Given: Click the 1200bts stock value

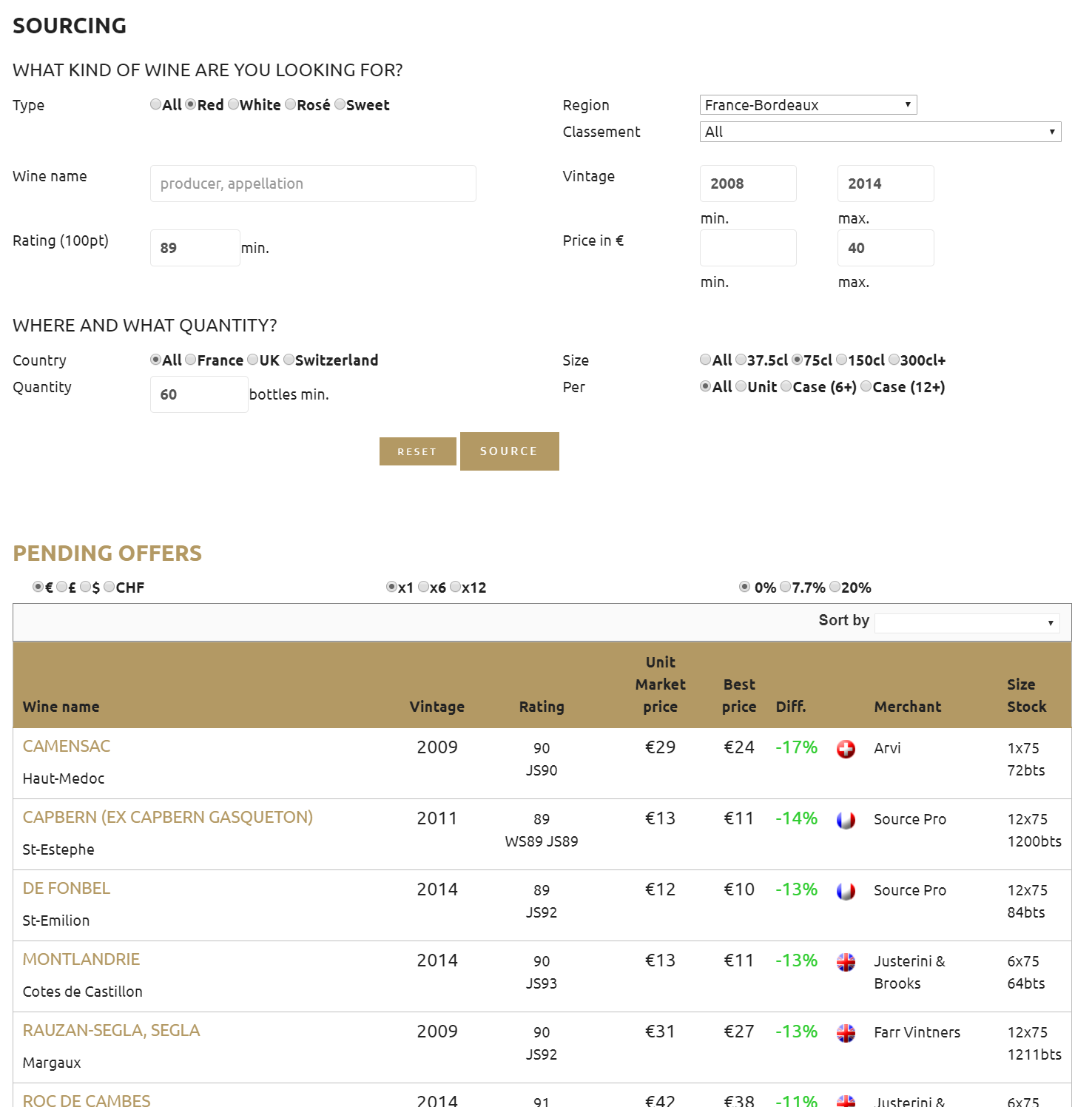Looking at the screenshot, I should pos(1034,841).
